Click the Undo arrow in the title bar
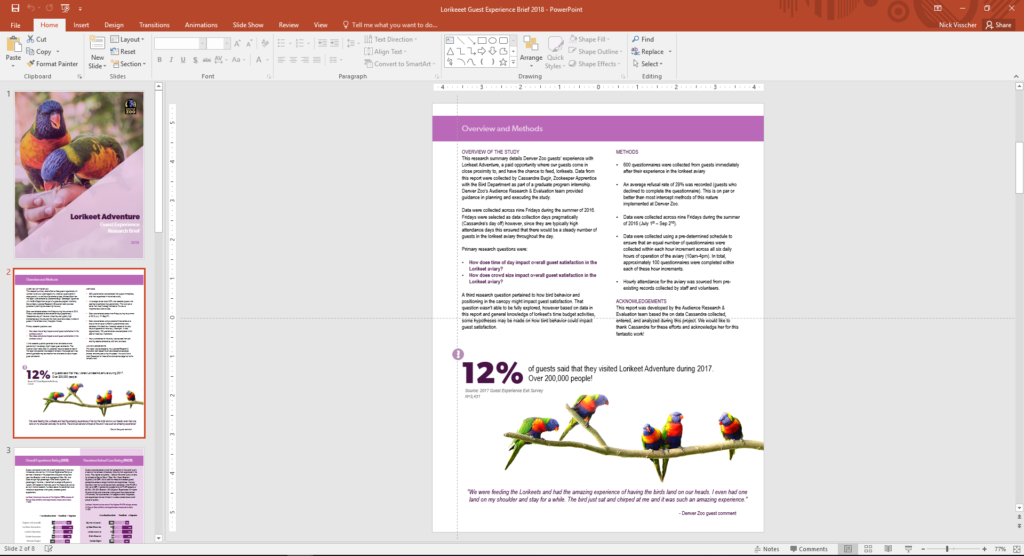The image size is (1024, 556). [x=32, y=8]
